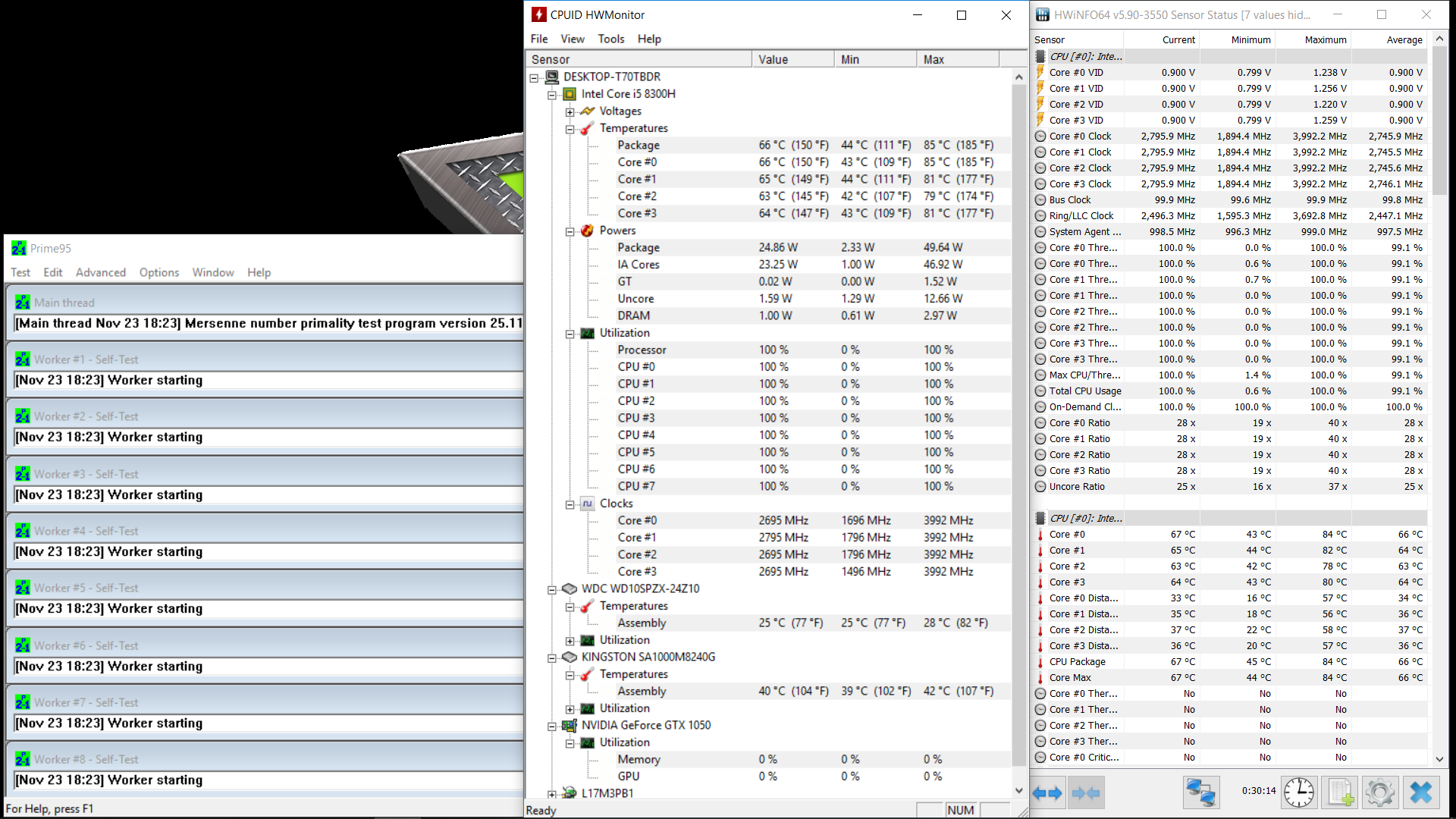Click the CPU chip icon beside Intel Core i5 8300H
Image resolution: width=1456 pixels, height=819 pixels.
[x=570, y=94]
